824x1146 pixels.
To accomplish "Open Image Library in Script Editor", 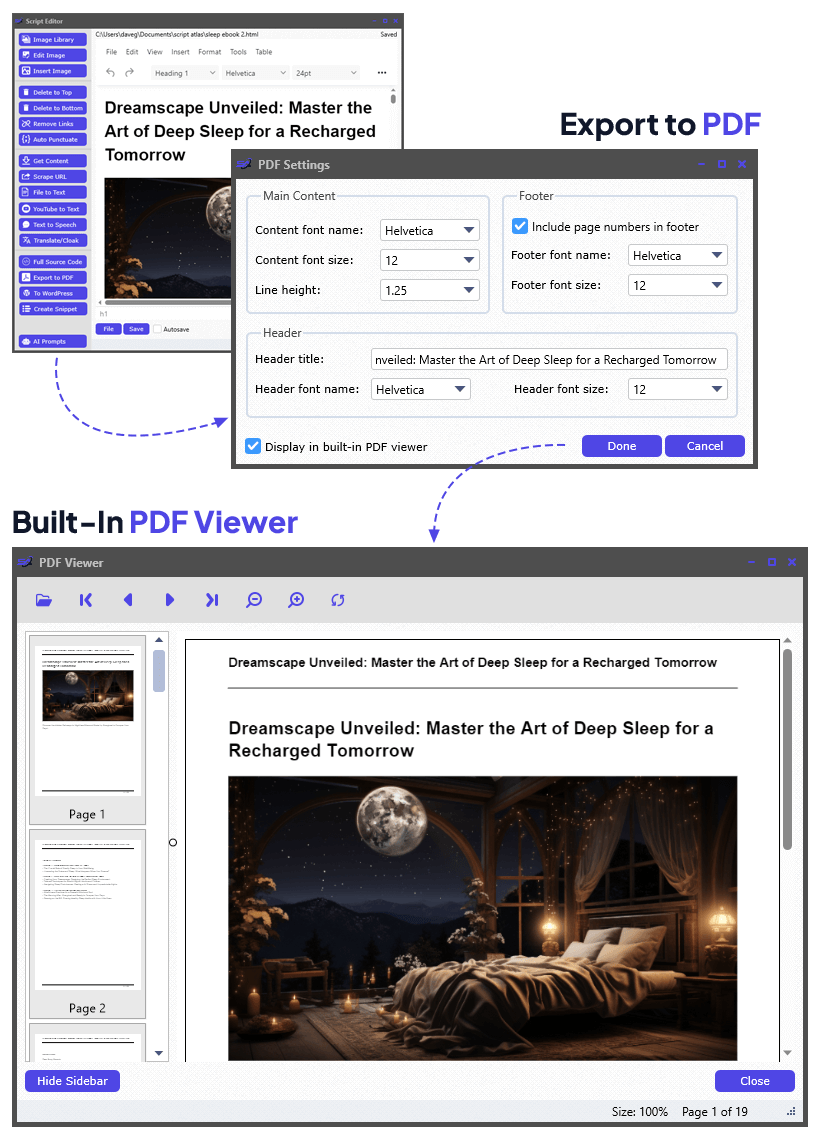I will [53, 39].
